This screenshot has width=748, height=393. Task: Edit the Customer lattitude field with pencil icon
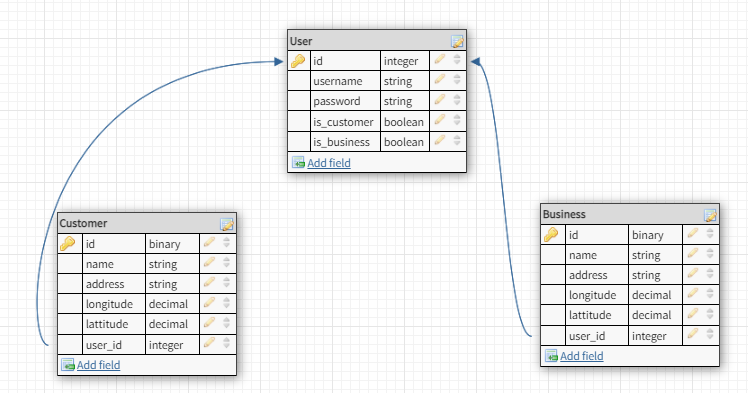point(209,322)
